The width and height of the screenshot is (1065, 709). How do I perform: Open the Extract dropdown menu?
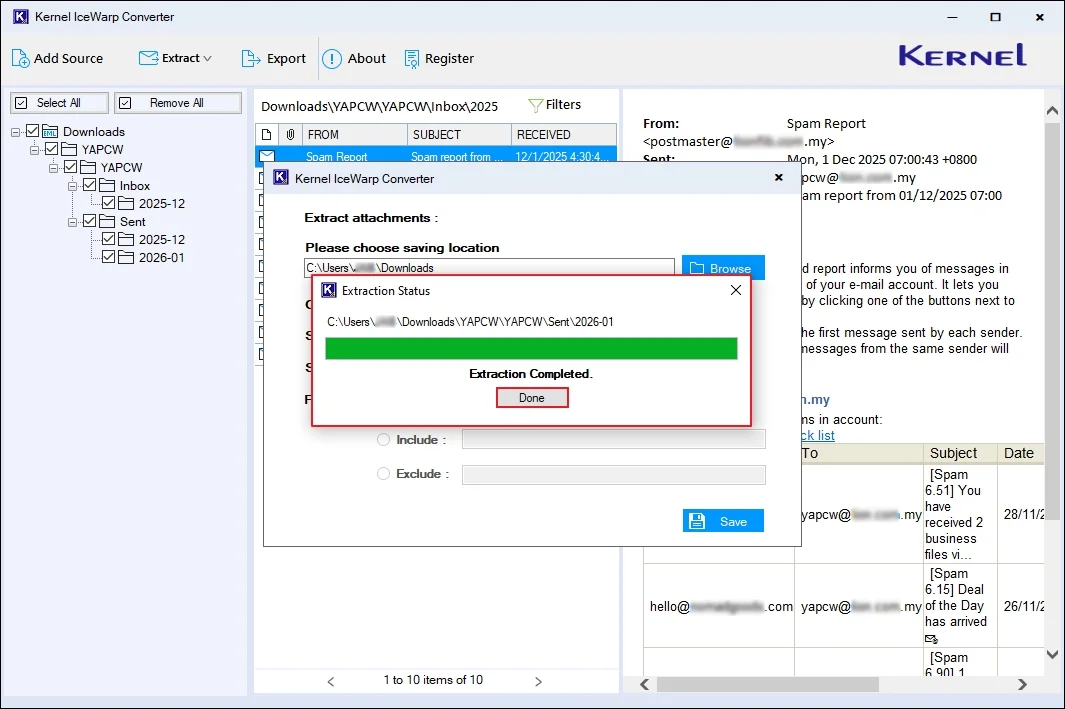pyautogui.click(x=180, y=58)
